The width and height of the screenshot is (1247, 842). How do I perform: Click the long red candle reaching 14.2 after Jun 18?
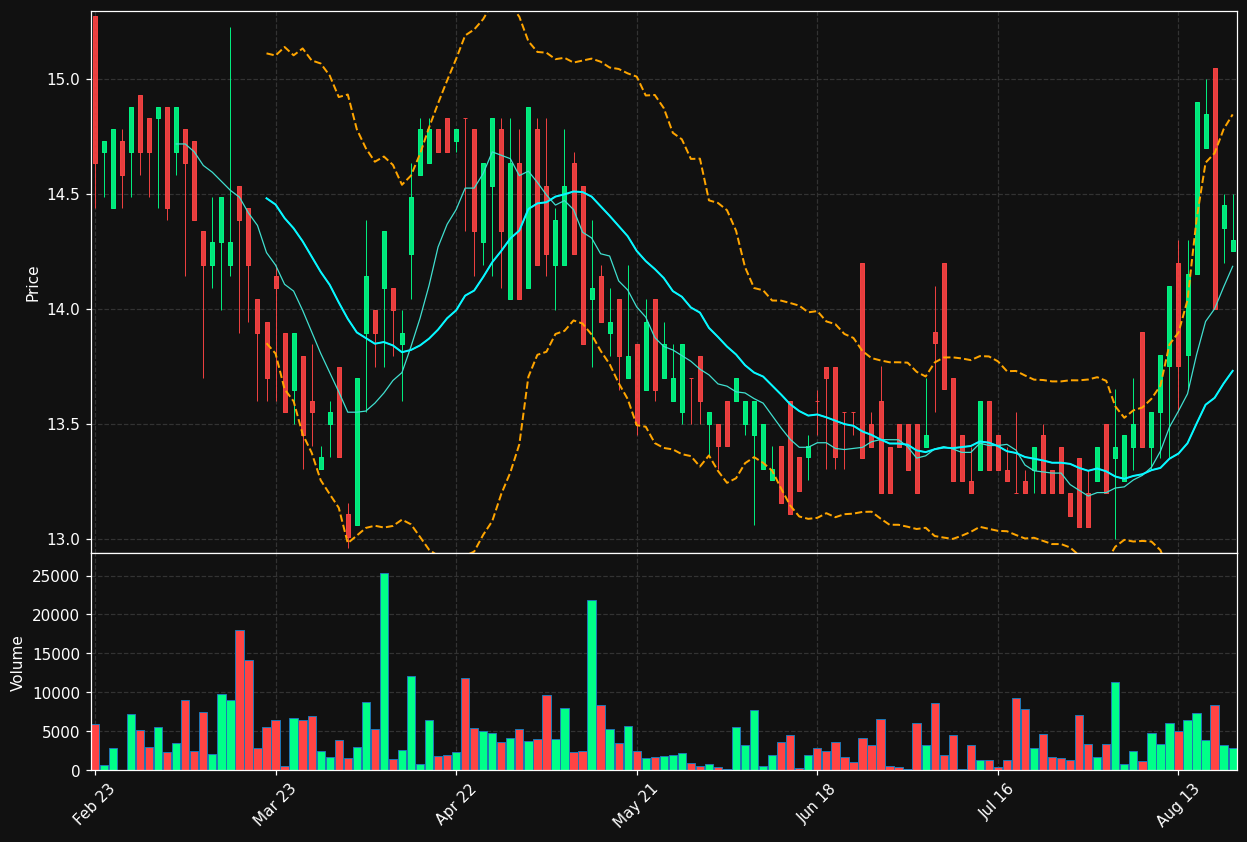coord(862,361)
